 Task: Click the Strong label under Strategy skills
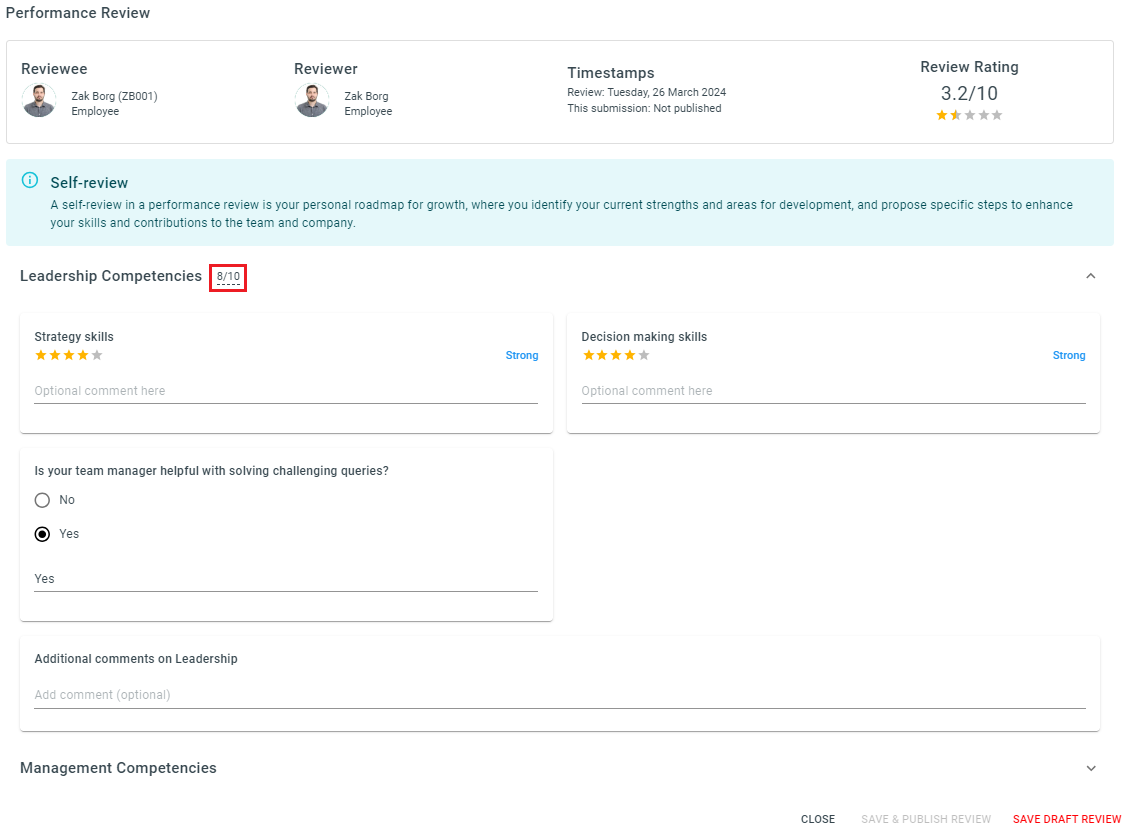point(522,356)
